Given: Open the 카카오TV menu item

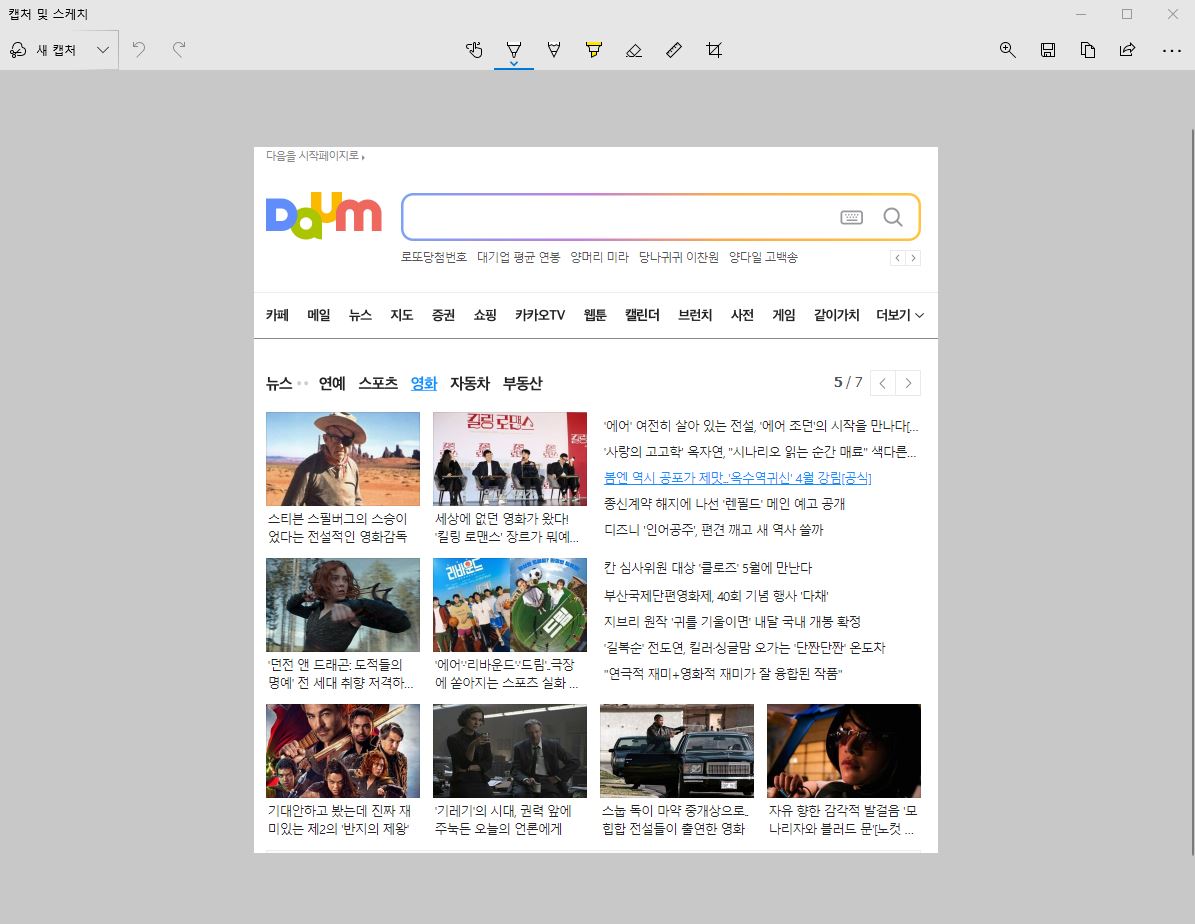Looking at the screenshot, I should pyautogui.click(x=540, y=315).
